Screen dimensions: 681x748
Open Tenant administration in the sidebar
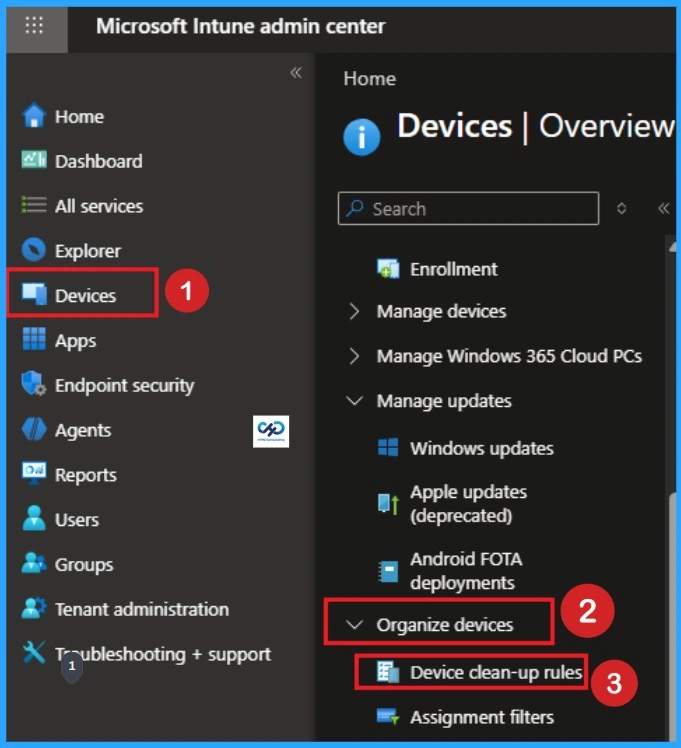tap(142, 609)
